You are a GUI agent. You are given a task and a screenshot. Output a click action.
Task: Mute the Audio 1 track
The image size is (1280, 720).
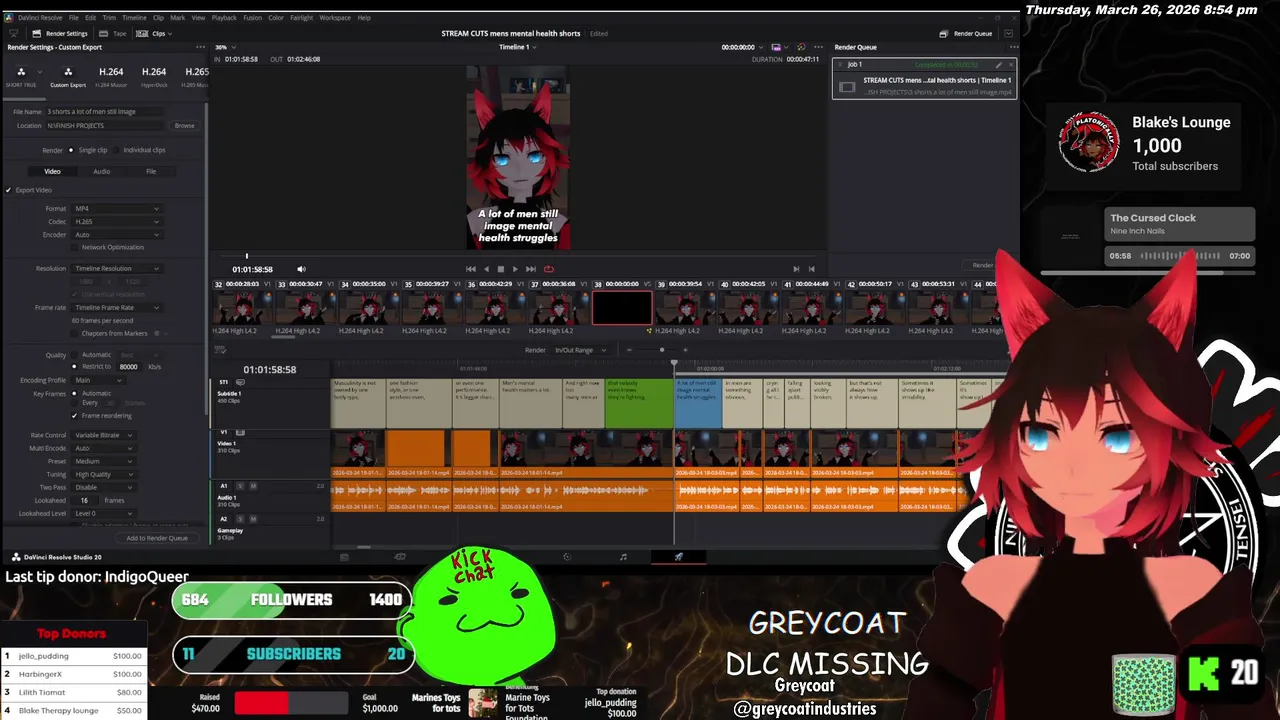click(x=253, y=486)
